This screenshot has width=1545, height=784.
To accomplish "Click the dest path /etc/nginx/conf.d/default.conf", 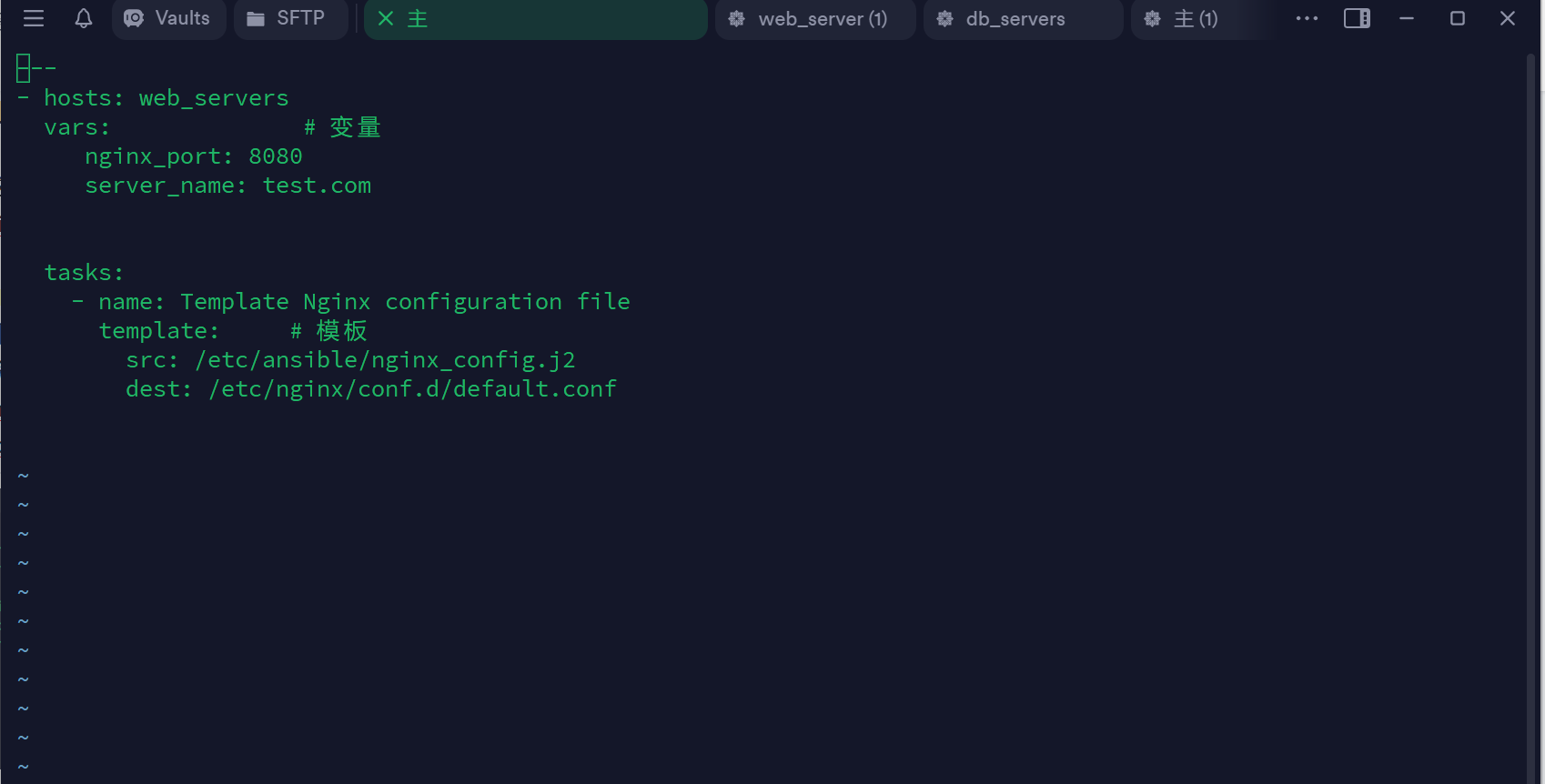I will point(413,389).
